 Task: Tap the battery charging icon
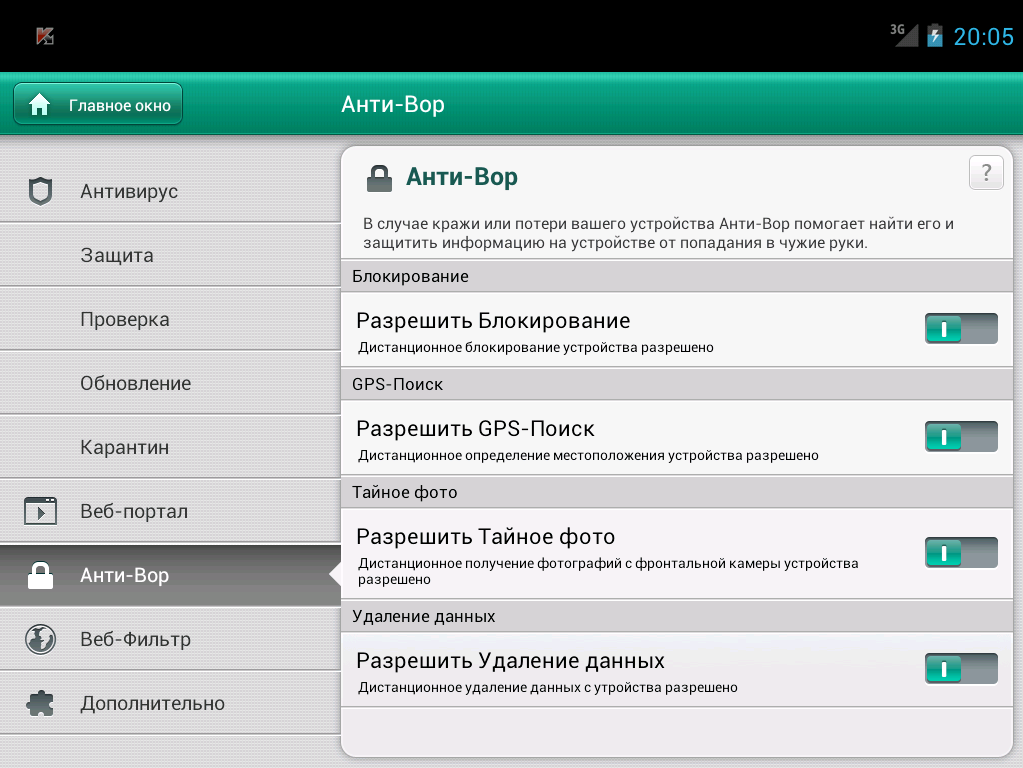tap(935, 35)
